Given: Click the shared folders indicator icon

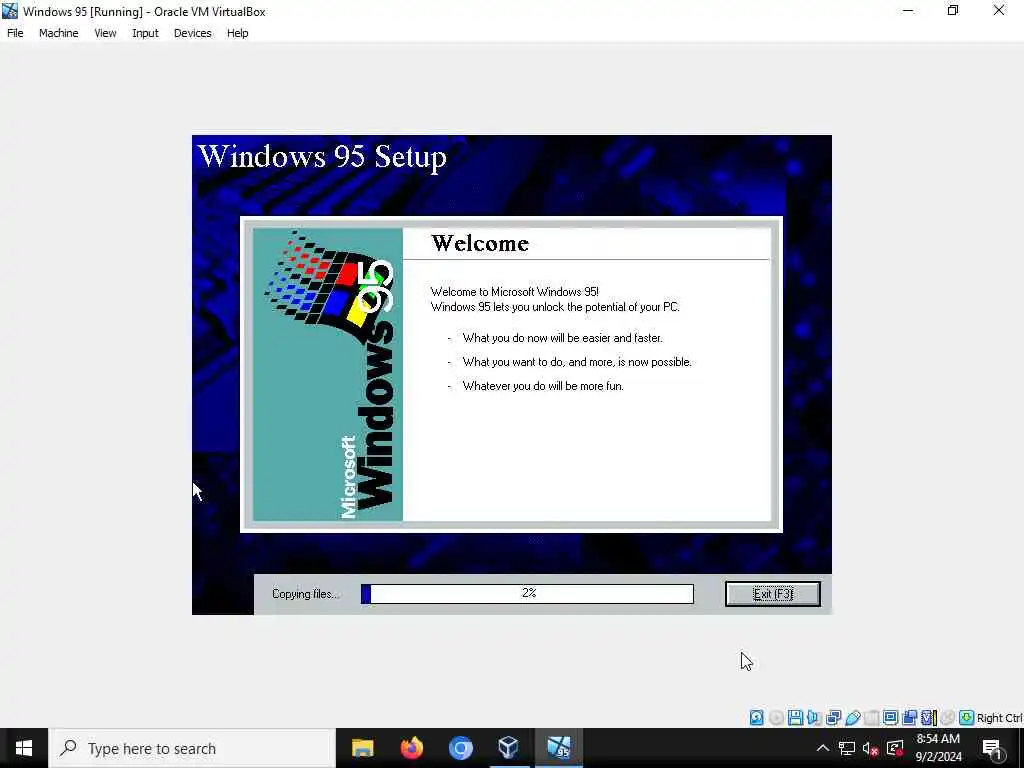Looking at the screenshot, I should tap(871, 718).
